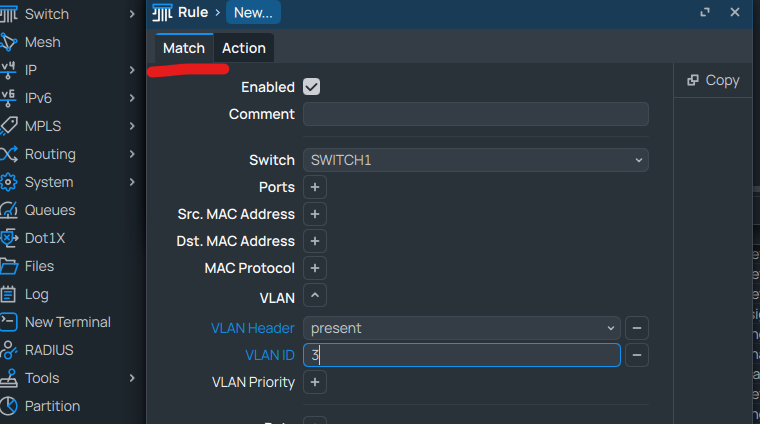Click the Queues icon in sidebar
Screen dimensions: 760x424
[x=10, y=210]
